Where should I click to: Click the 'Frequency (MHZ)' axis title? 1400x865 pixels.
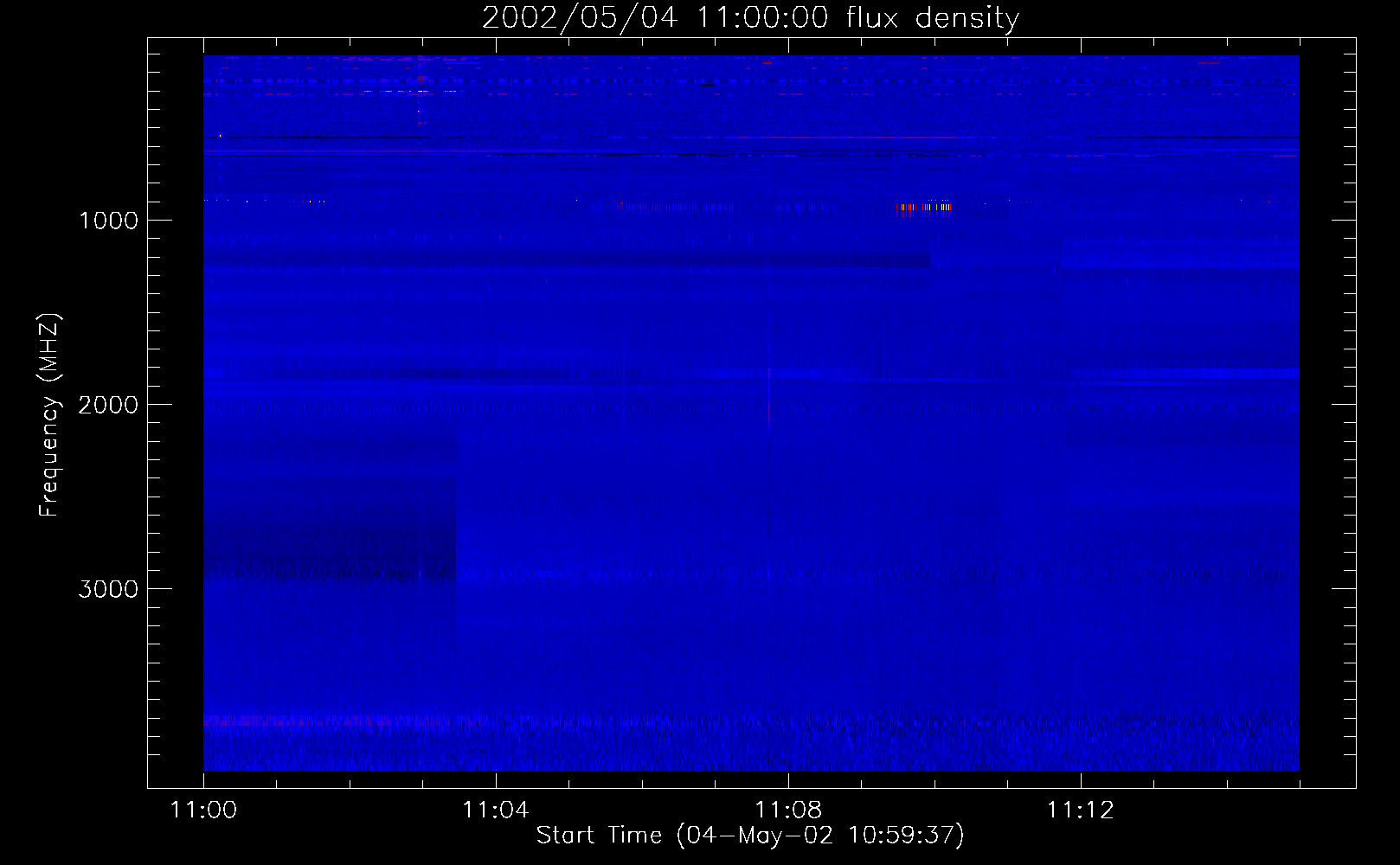[49, 414]
